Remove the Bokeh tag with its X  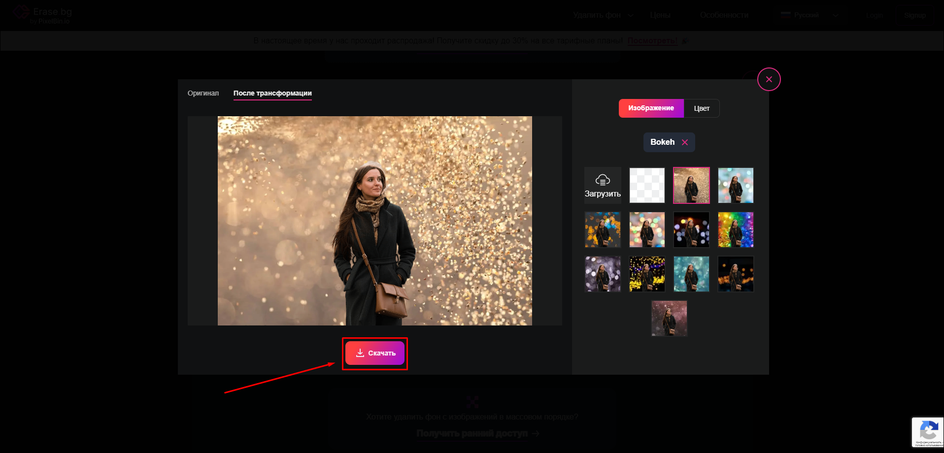[x=685, y=143]
